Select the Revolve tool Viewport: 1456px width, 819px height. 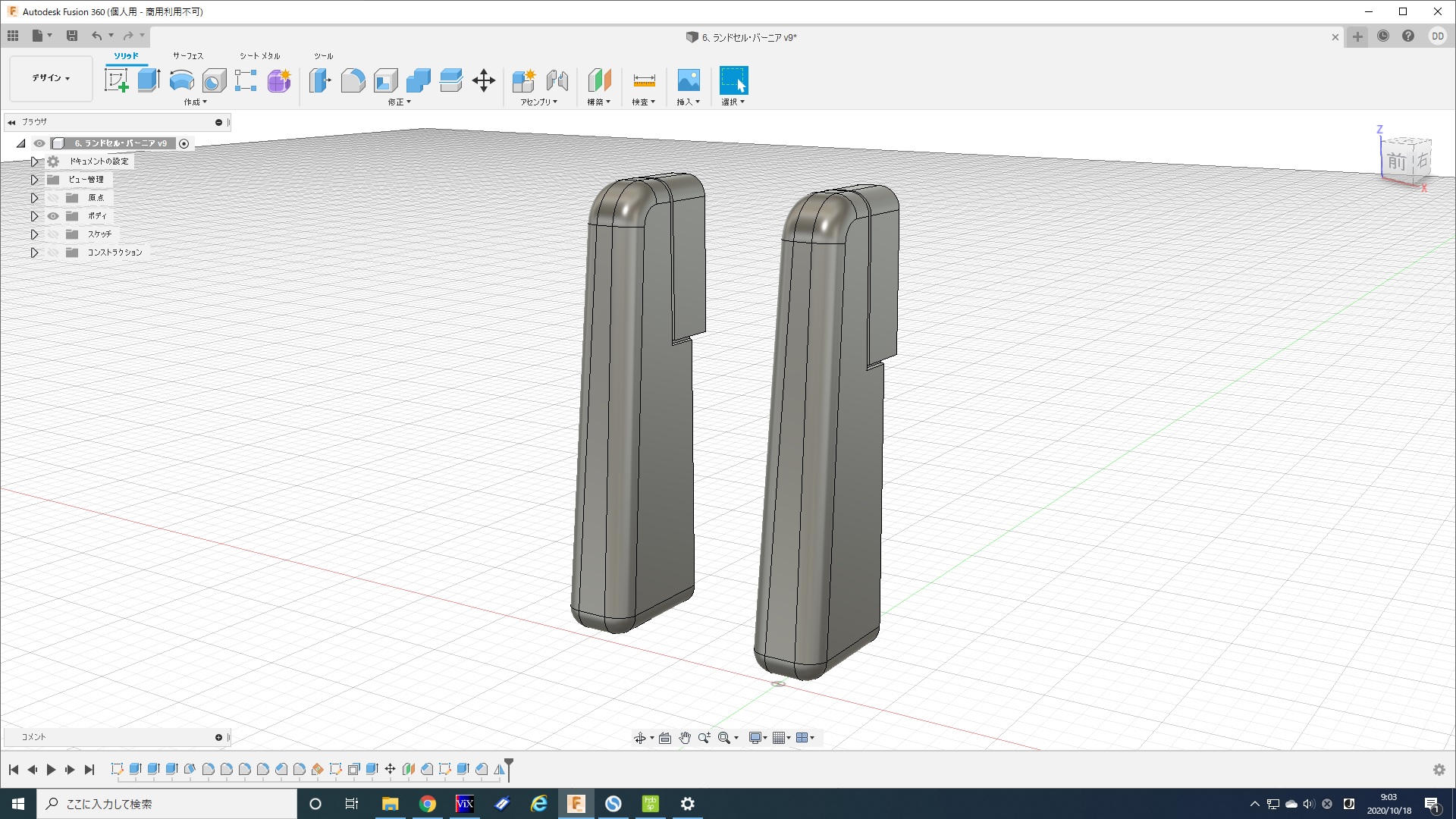coord(181,80)
